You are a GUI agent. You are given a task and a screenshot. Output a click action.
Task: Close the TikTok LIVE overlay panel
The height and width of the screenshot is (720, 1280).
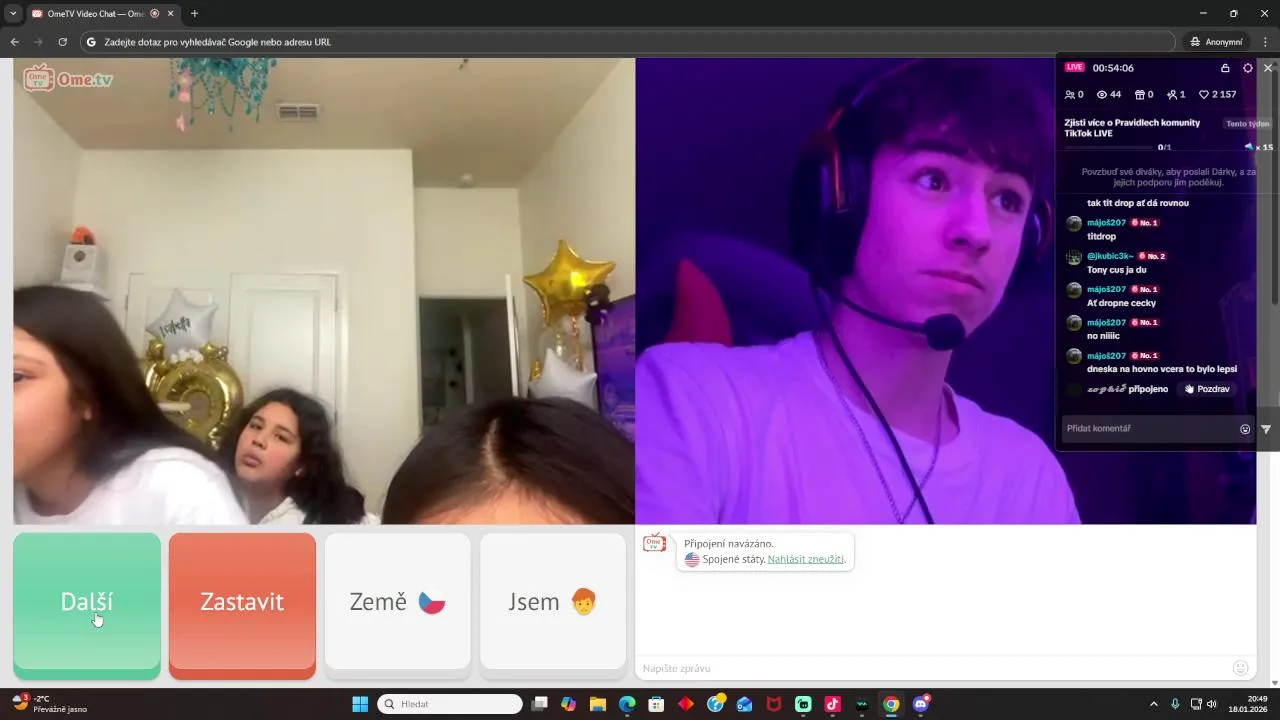pos(1268,68)
